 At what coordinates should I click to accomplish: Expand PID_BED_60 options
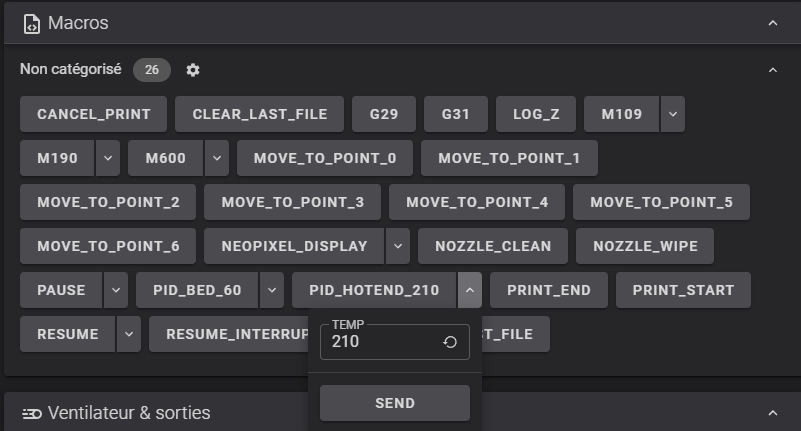pos(271,290)
